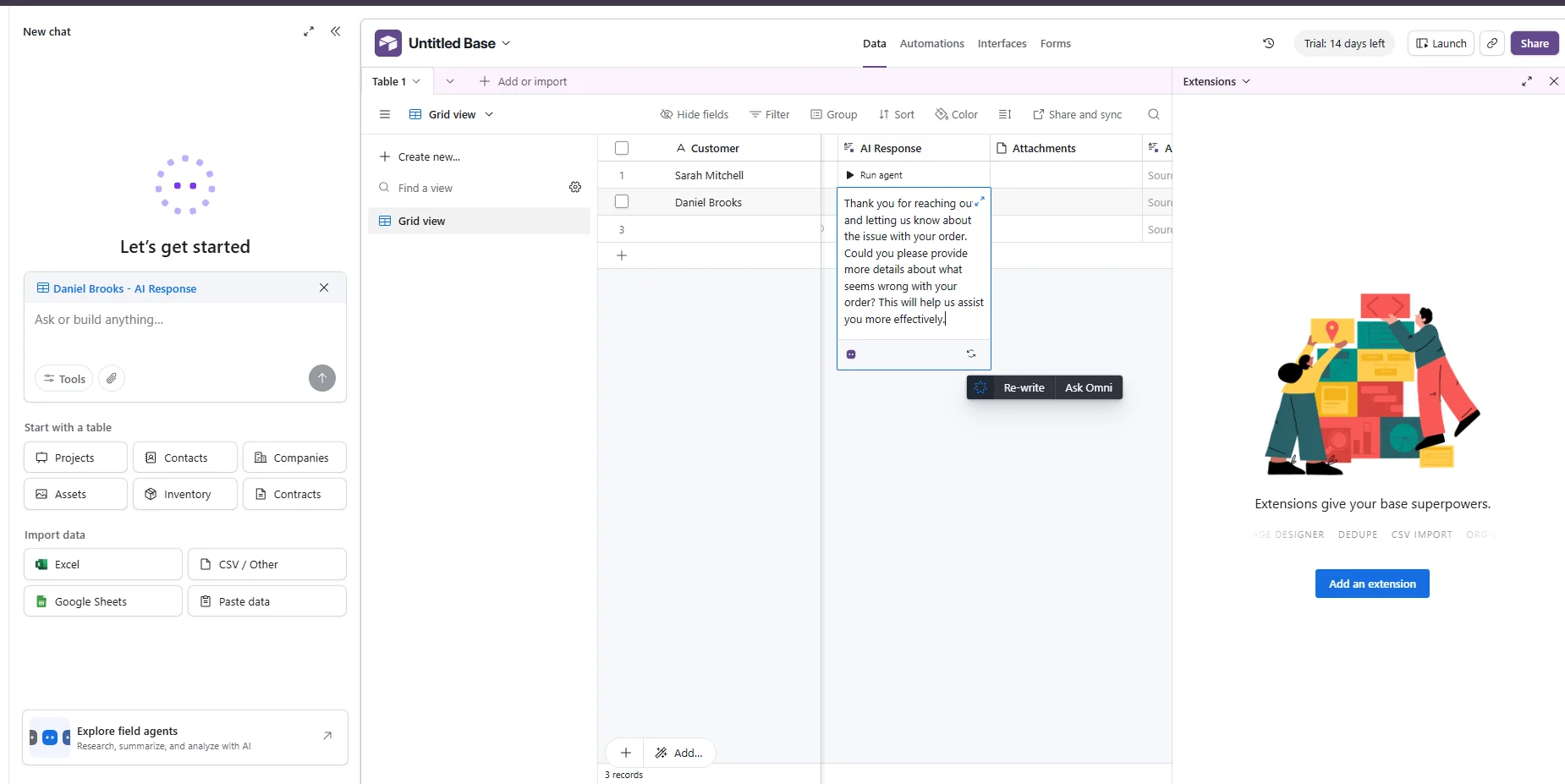Click Re-write in AI popup

pos(1024,387)
